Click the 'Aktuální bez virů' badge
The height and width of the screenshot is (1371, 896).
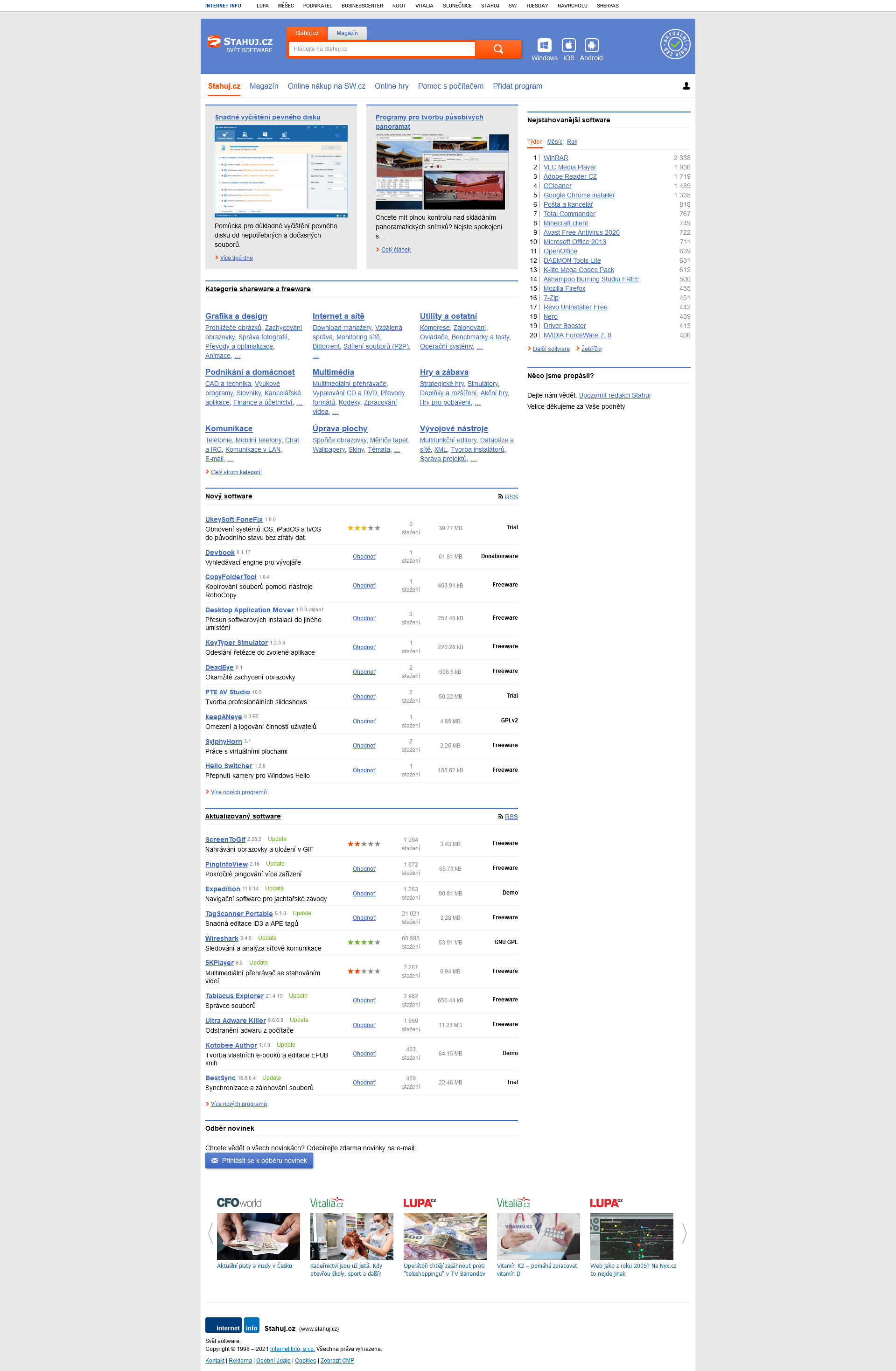tap(675, 44)
